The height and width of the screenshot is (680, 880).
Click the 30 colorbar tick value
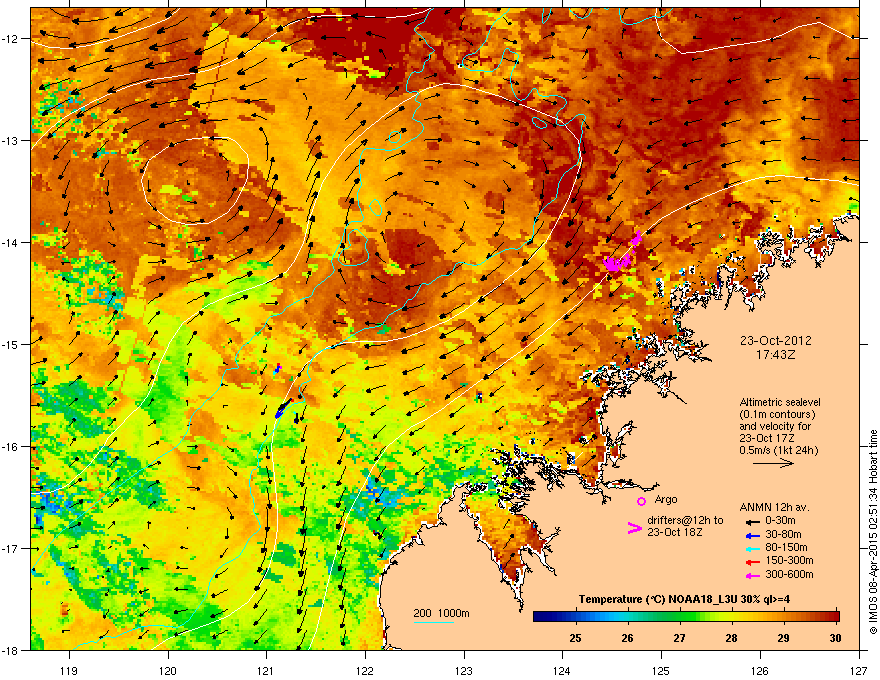[x=835, y=638]
